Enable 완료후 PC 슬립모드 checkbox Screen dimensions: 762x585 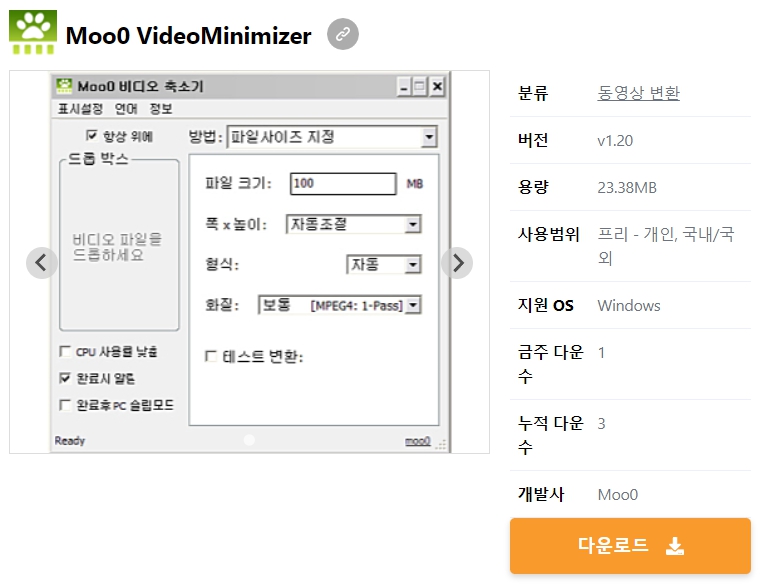[64, 405]
